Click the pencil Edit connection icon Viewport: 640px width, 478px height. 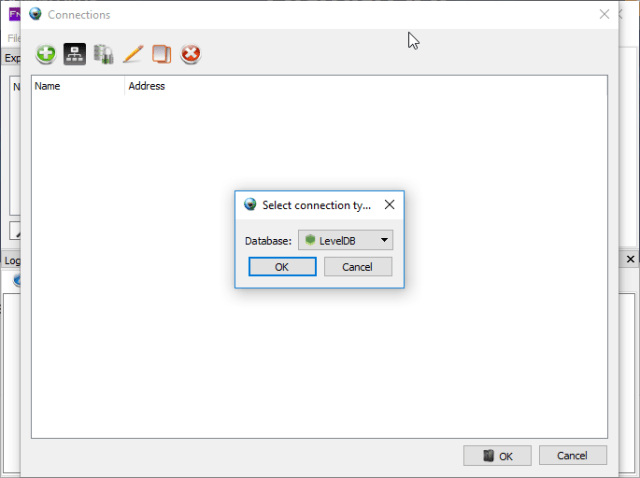click(x=133, y=54)
